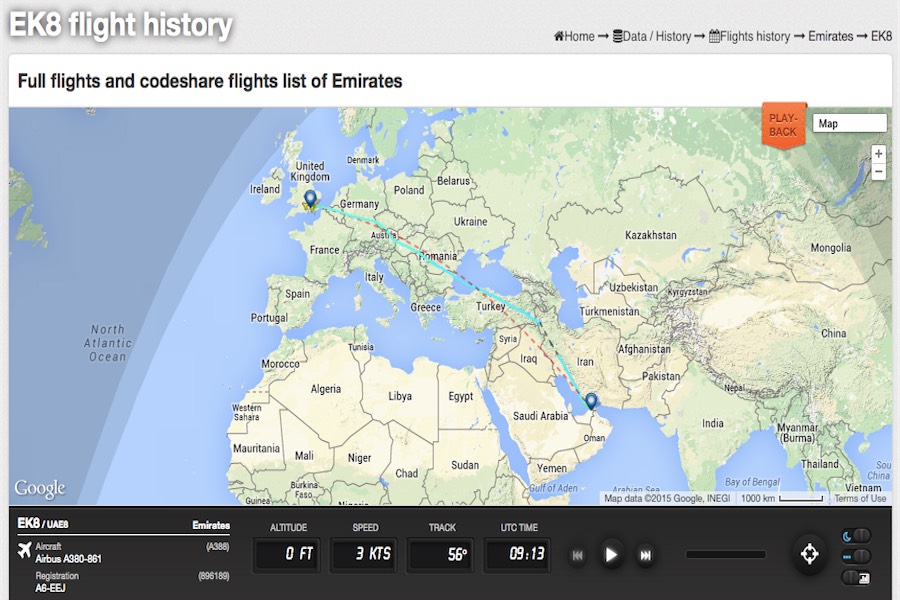Click the TRACK 56° readout
The width and height of the screenshot is (900, 600).
pyautogui.click(x=440, y=554)
